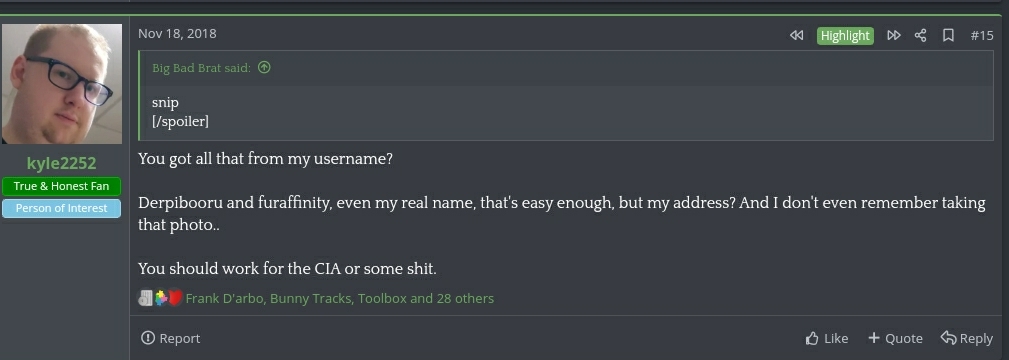Open post number #15 permalink

point(982,35)
